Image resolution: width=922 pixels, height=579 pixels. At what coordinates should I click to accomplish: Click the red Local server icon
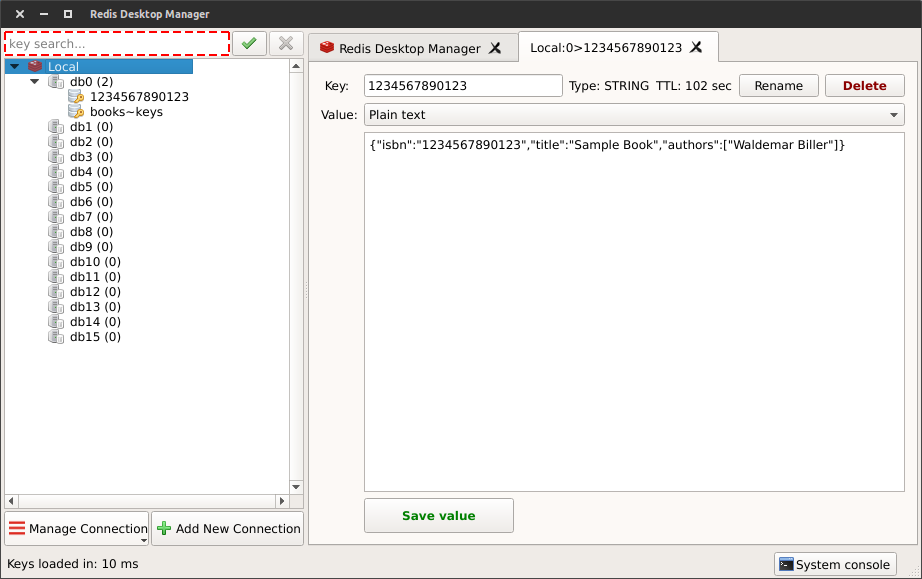pyautogui.click(x=35, y=66)
